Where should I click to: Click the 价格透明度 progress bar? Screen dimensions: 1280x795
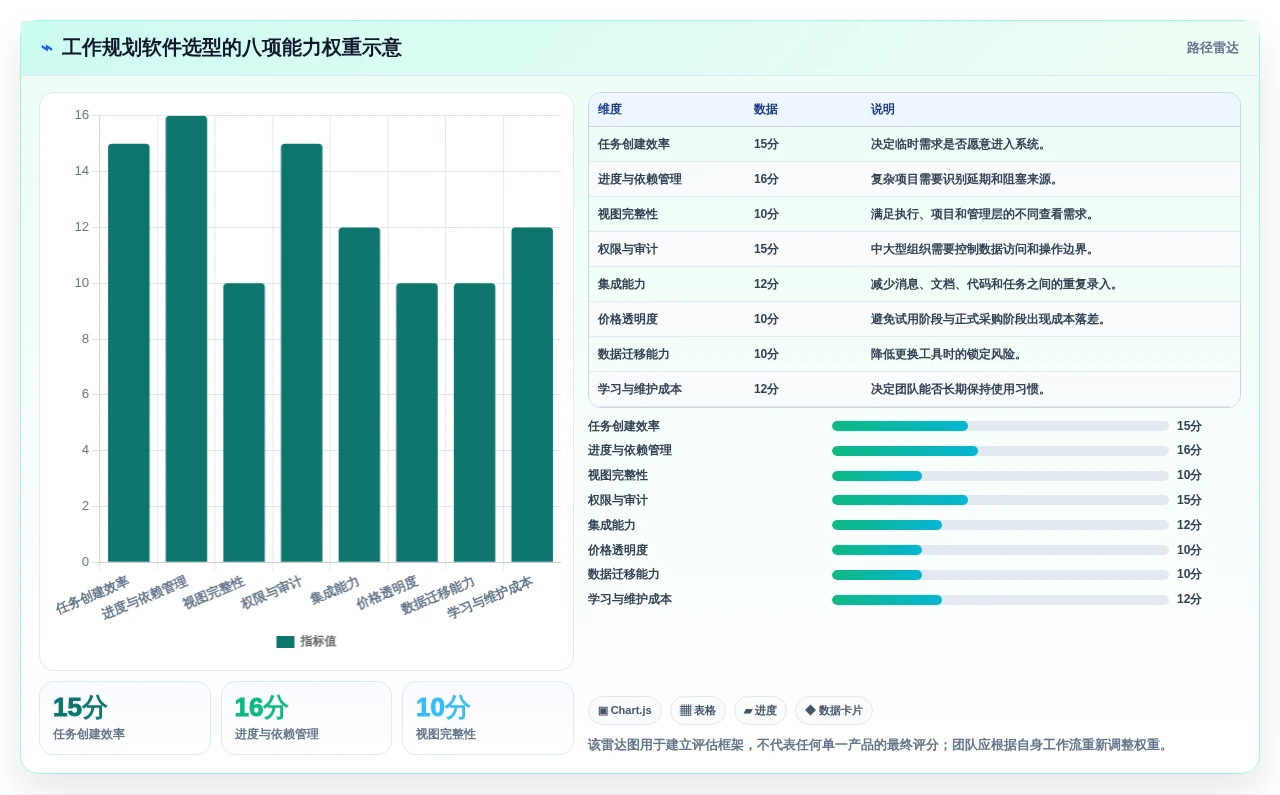[x=1000, y=550]
